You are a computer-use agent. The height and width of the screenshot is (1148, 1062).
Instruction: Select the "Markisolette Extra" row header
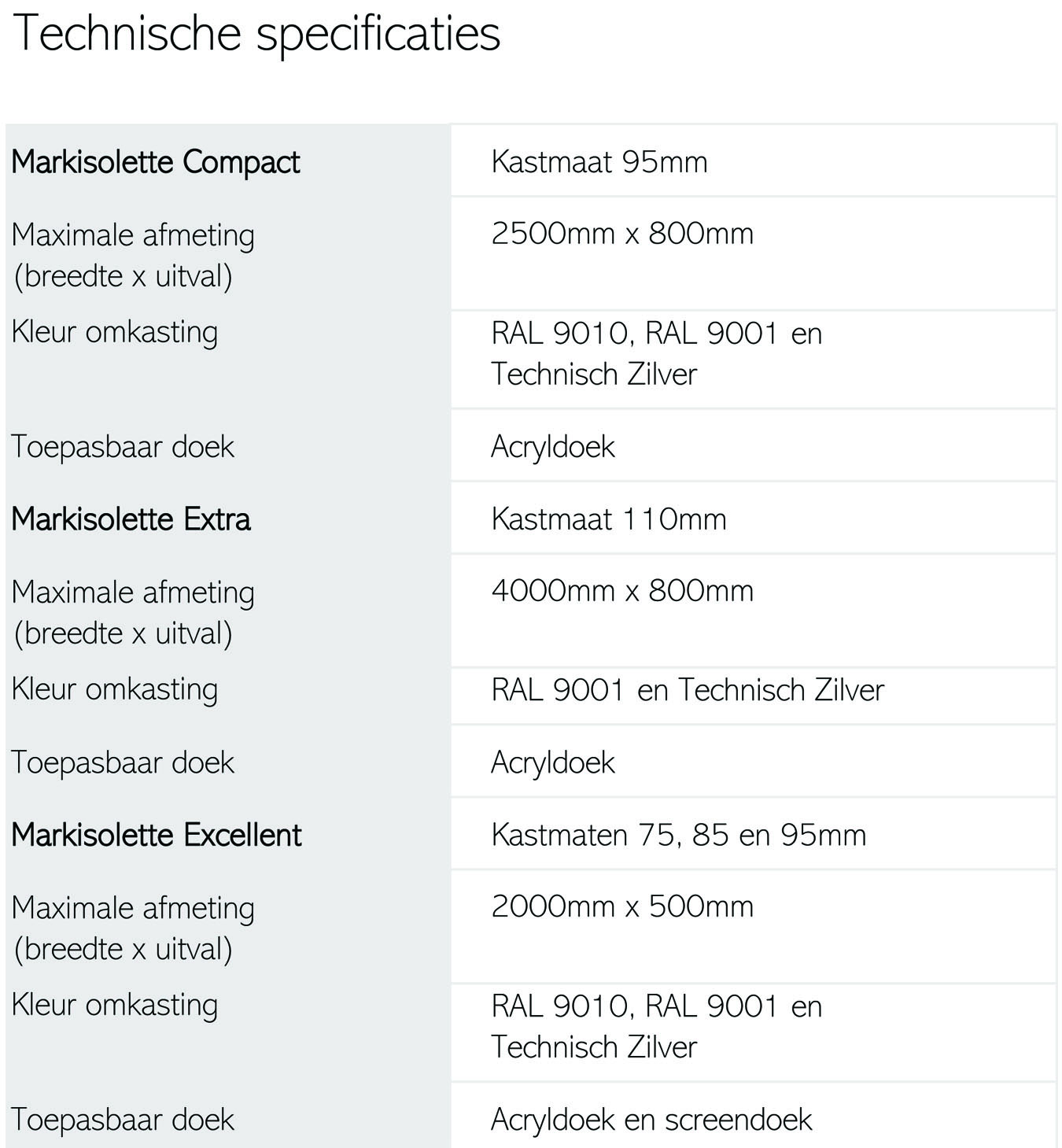point(131,519)
